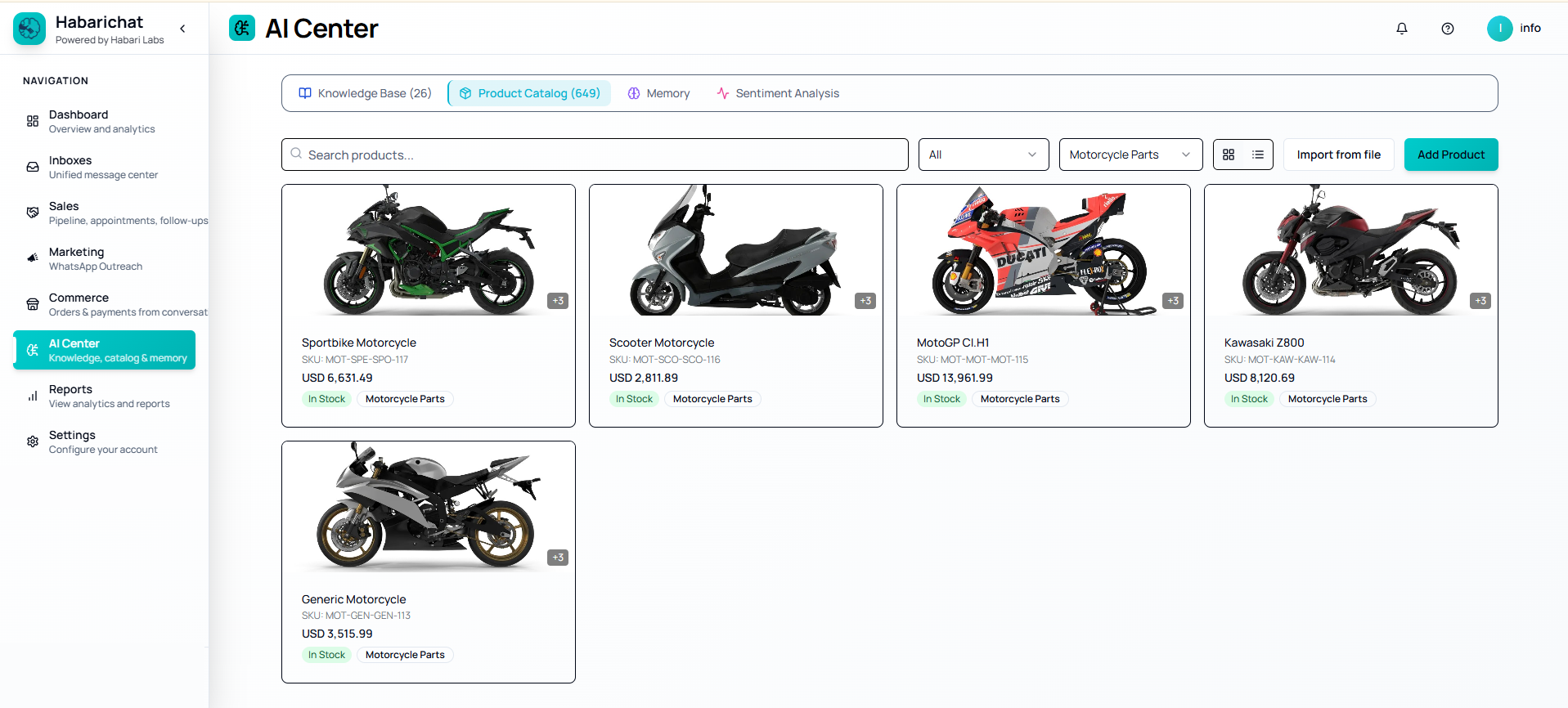Click Motorcycle Parts tag on Kawasaki Z800
This screenshot has width=1568, height=708.
1328,399
